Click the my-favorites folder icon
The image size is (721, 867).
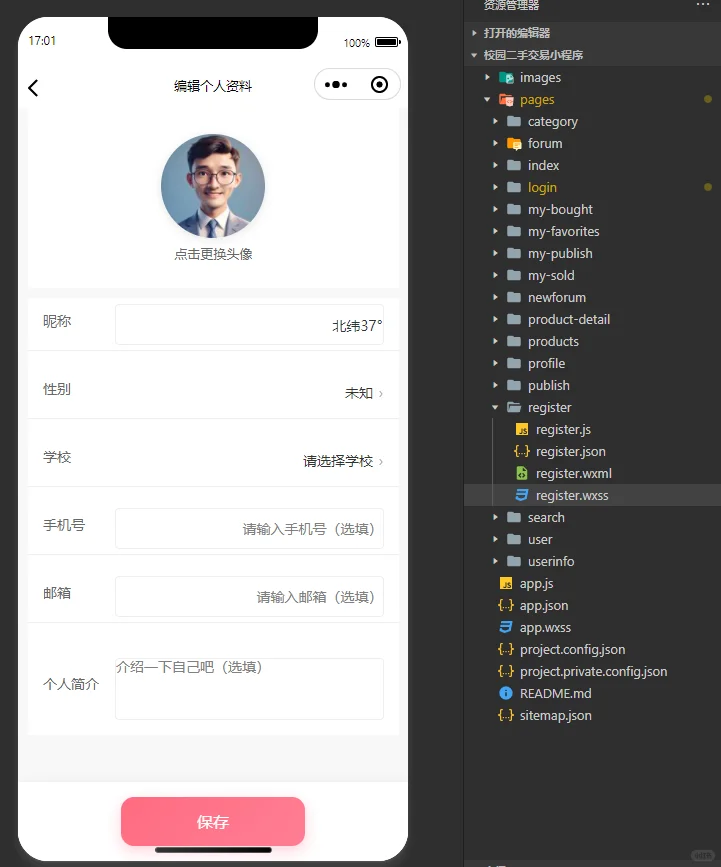(514, 231)
